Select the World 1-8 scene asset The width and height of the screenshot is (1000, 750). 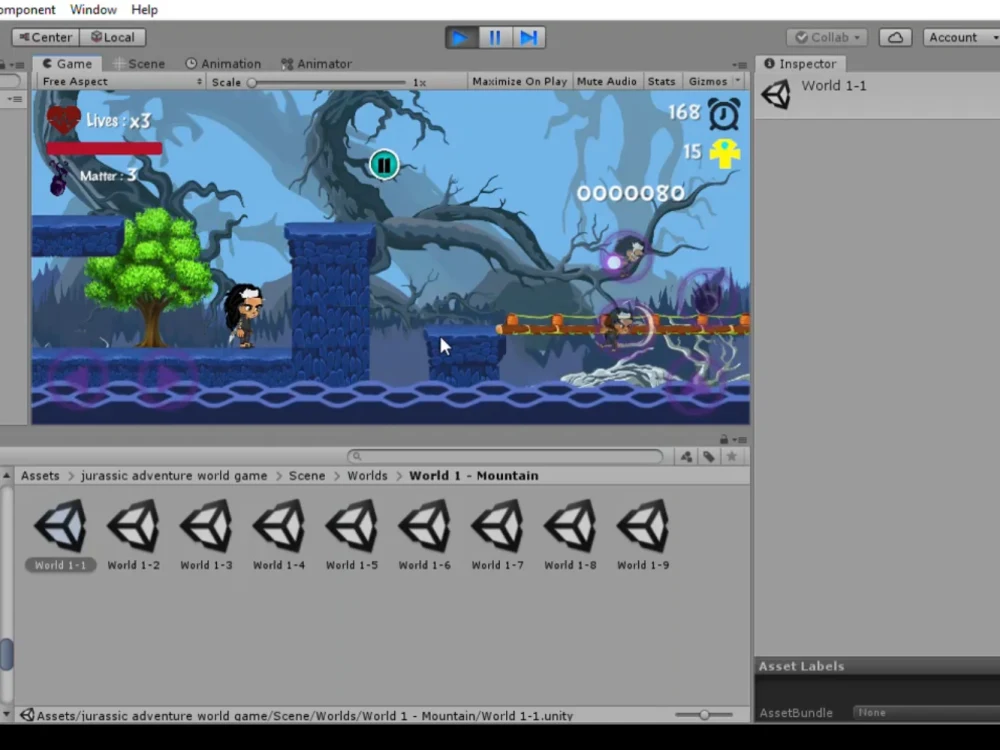click(x=570, y=534)
